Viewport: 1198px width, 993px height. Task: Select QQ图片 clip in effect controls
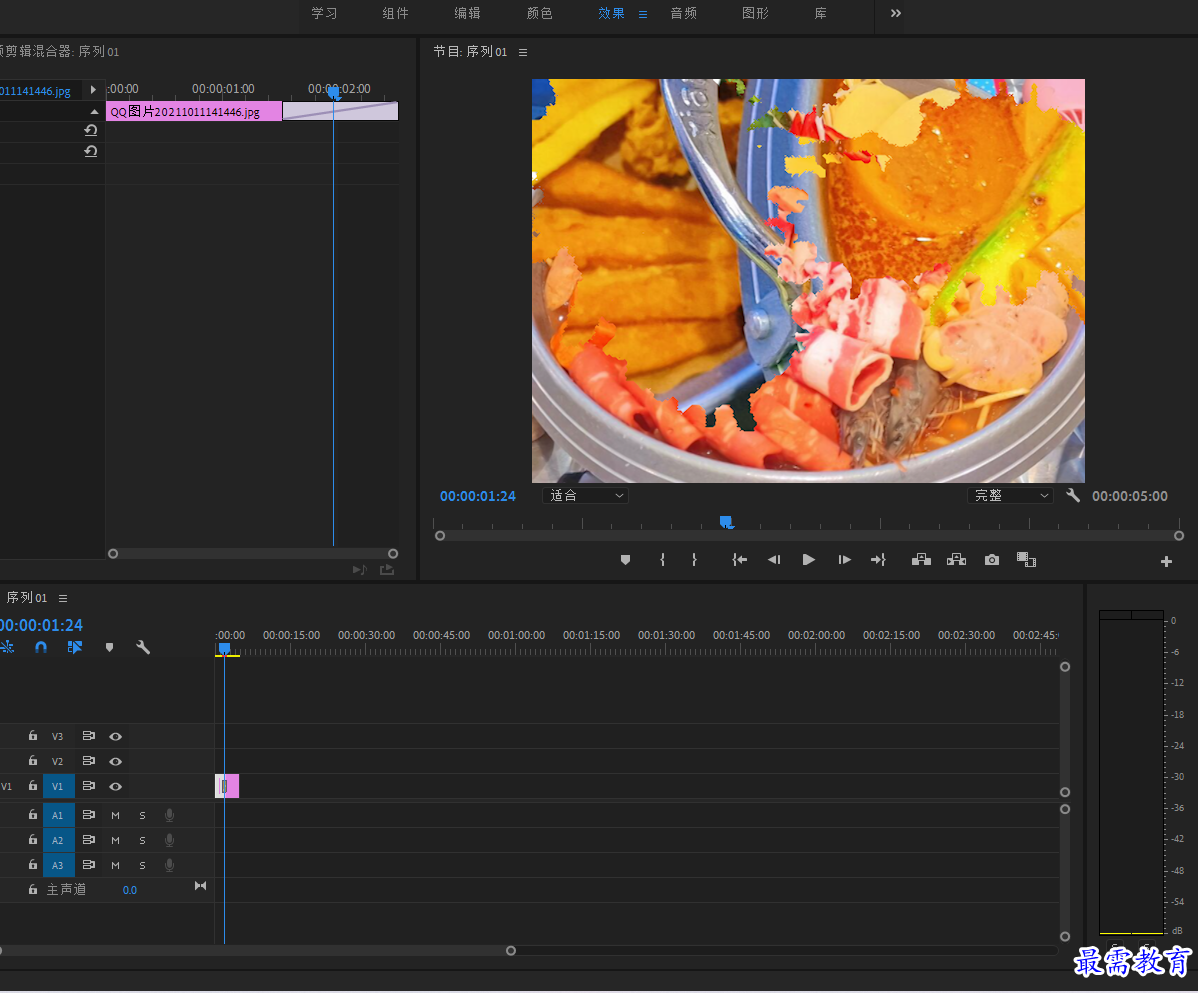[x=194, y=112]
